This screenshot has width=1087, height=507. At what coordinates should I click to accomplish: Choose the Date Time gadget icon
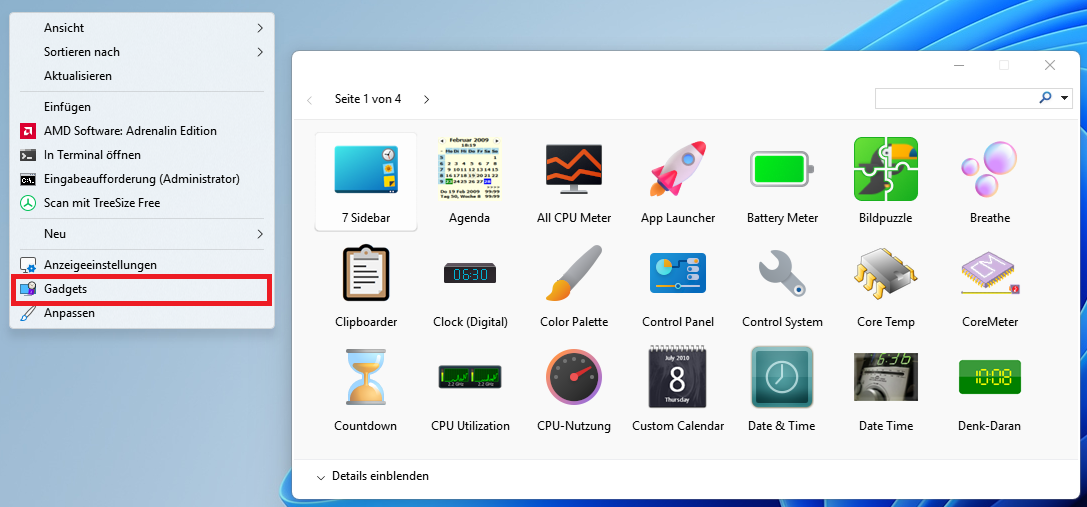click(x=886, y=377)
